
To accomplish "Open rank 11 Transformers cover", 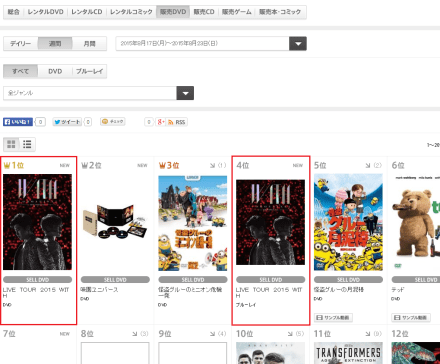I will click(348, 353).
